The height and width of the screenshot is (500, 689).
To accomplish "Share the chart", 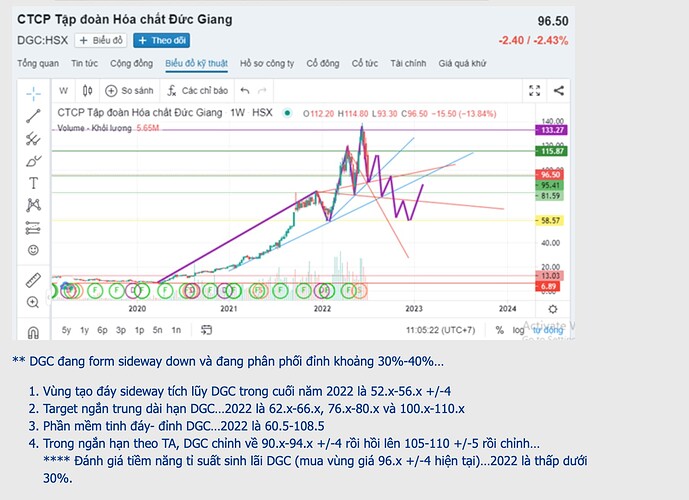I will tap(558, 91).
